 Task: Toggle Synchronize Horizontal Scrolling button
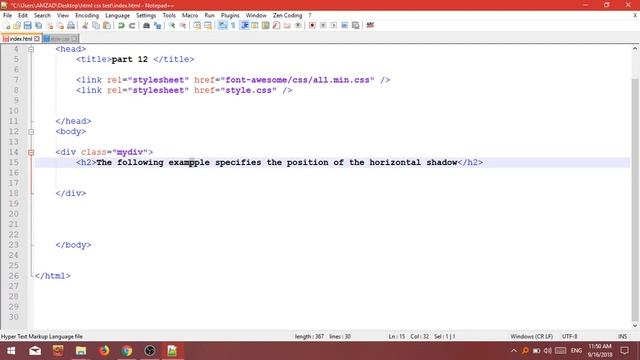208,25
